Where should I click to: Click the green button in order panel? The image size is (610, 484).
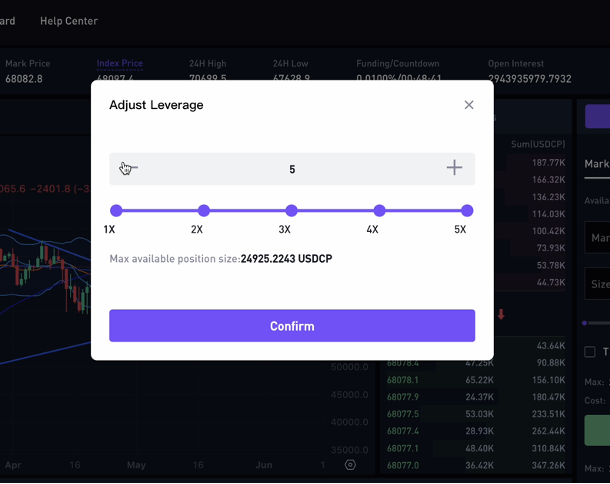pos(597,430)
